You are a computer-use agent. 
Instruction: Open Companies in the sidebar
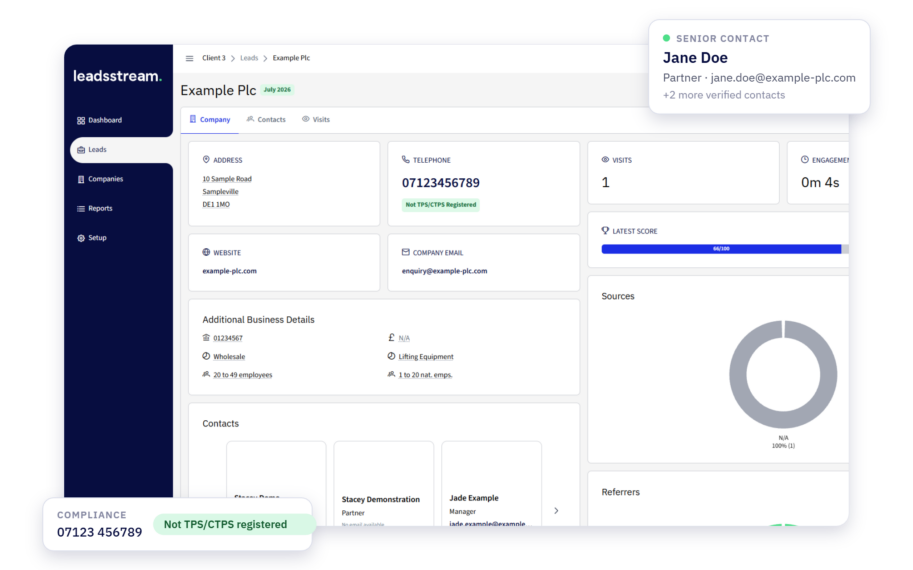100,179
